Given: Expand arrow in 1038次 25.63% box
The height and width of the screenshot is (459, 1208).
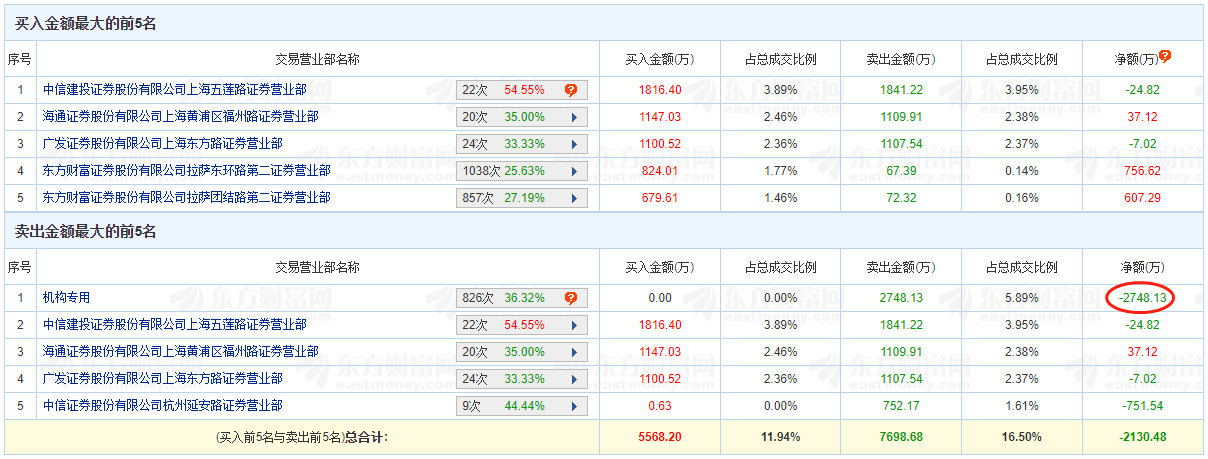Looking at the screenshot, I should 574,171.
